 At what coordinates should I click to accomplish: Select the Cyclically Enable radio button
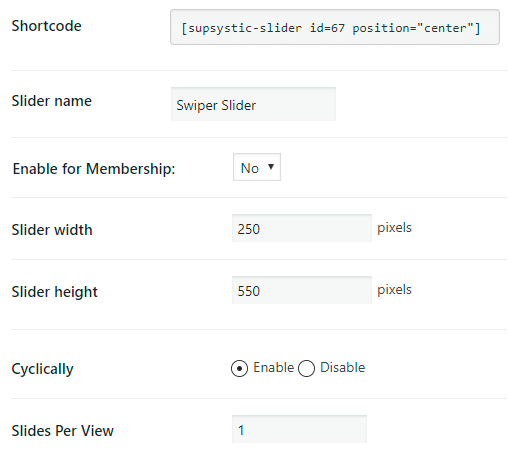pyautogui.click(x=239, y=368)
